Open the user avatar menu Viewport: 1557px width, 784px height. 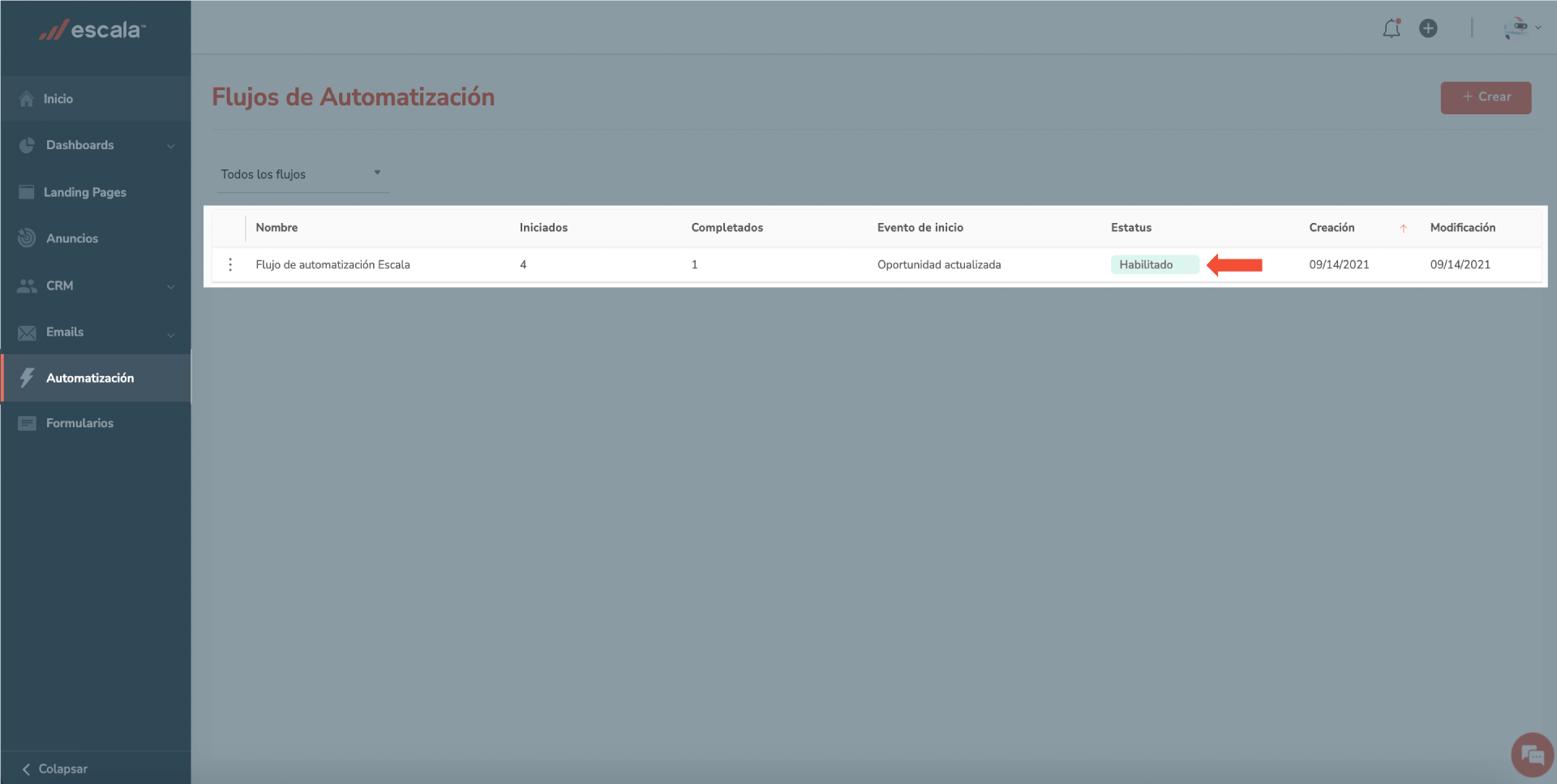coord(1521,28)
